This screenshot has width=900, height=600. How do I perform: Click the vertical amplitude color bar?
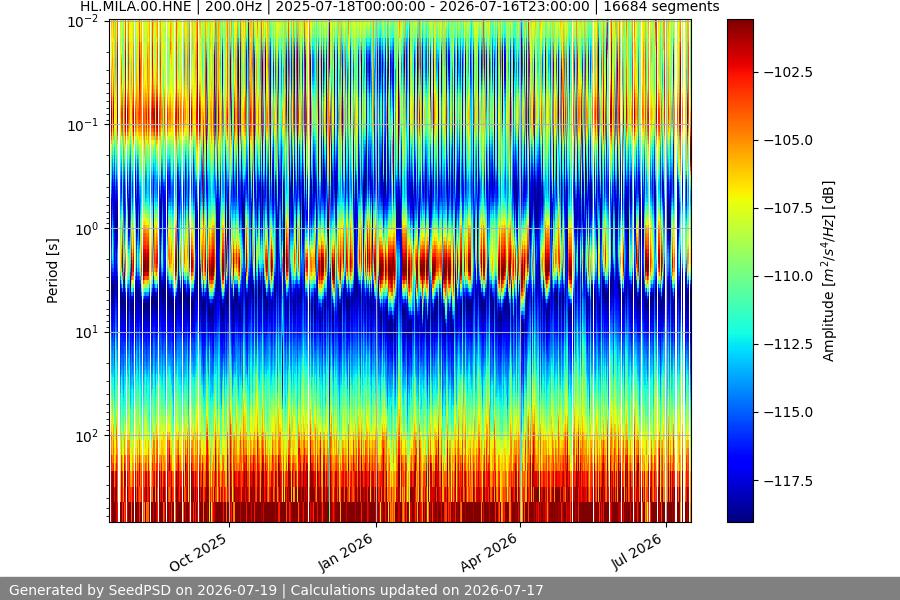click(x=740, y=271)
